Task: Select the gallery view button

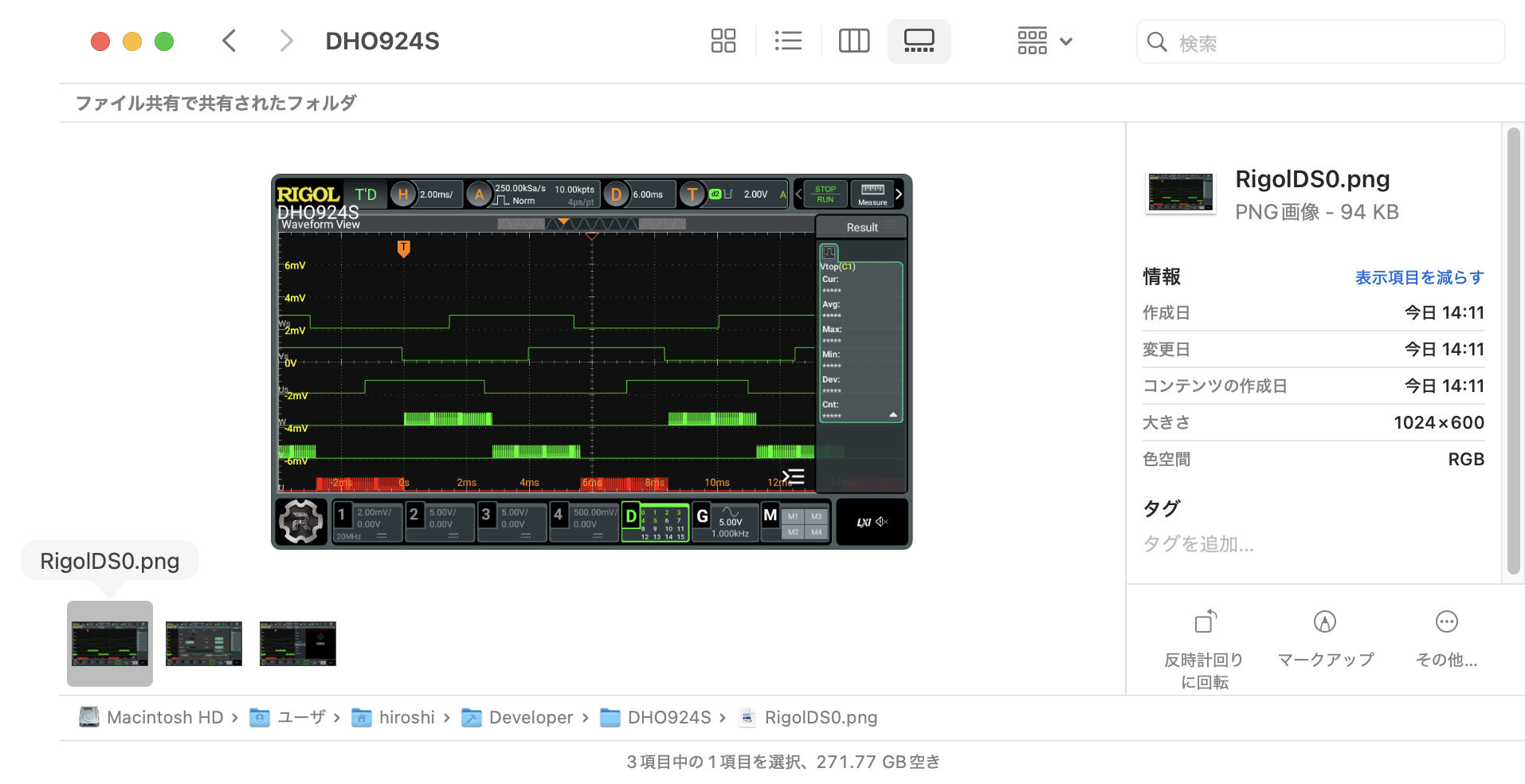Action: click(919, 41)
